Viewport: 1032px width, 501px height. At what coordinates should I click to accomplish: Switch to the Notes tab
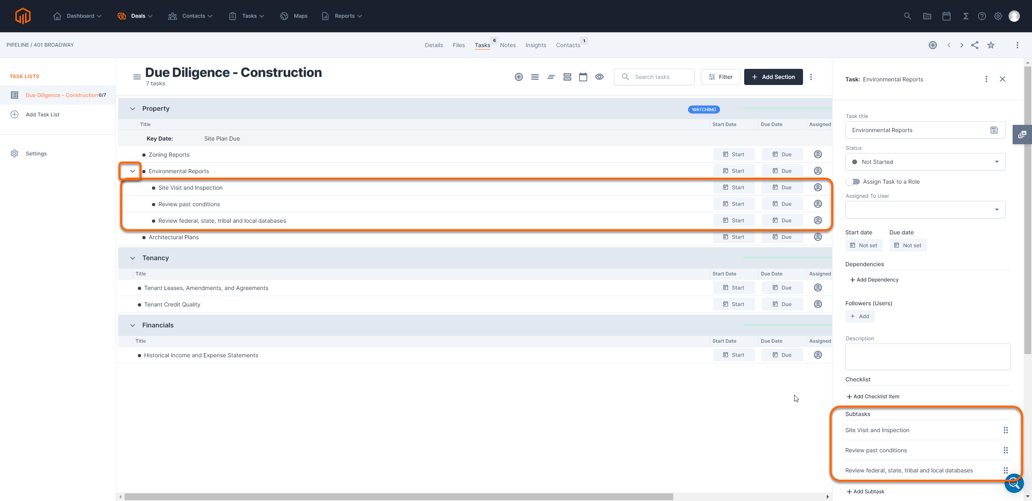tap(507, 45)
